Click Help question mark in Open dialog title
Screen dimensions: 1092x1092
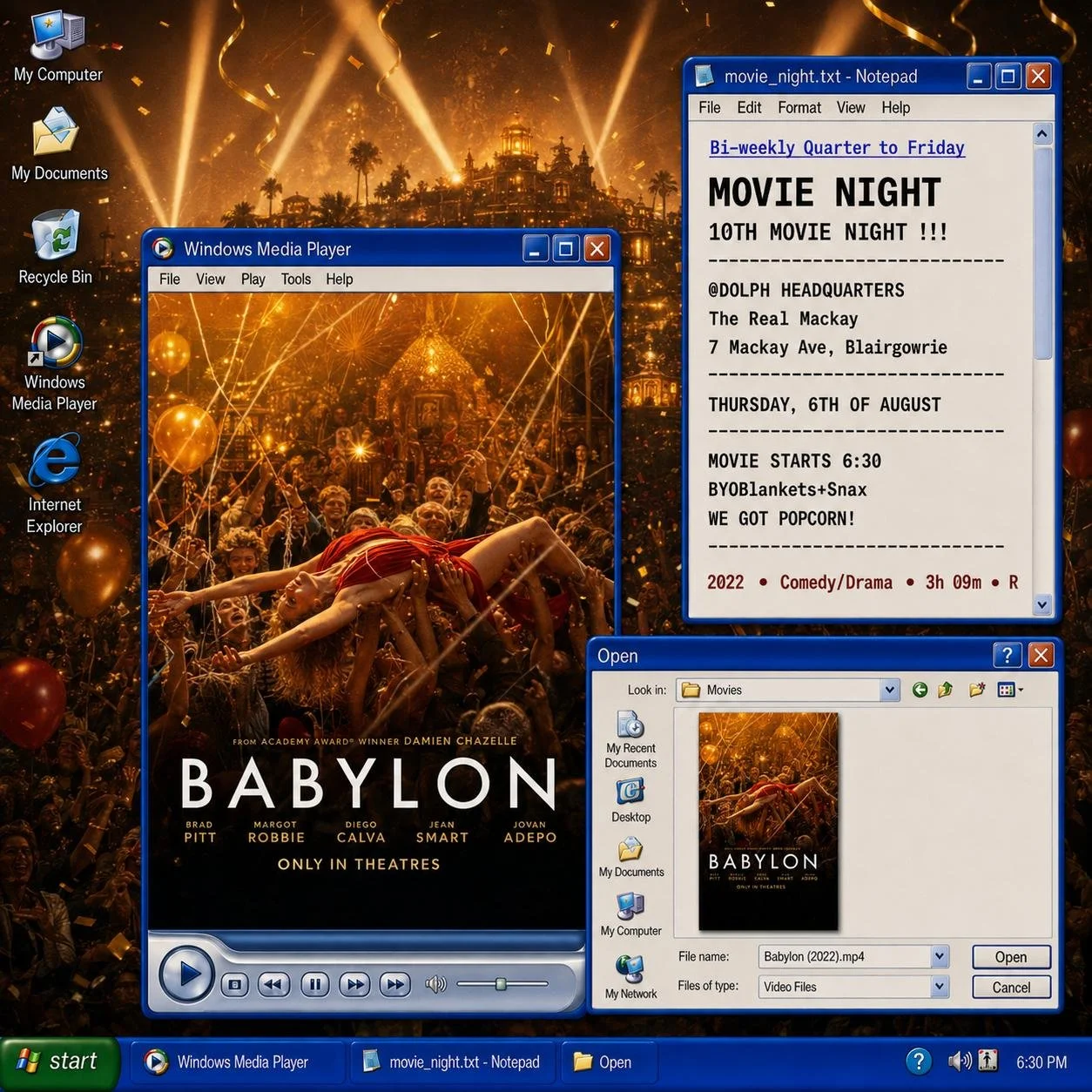pos(1007,655)
